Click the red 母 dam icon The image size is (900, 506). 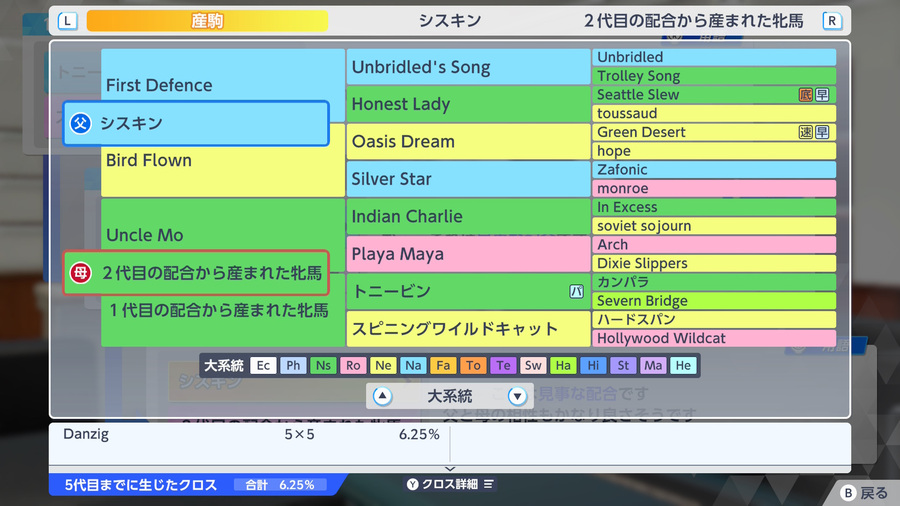coord(80,273)
